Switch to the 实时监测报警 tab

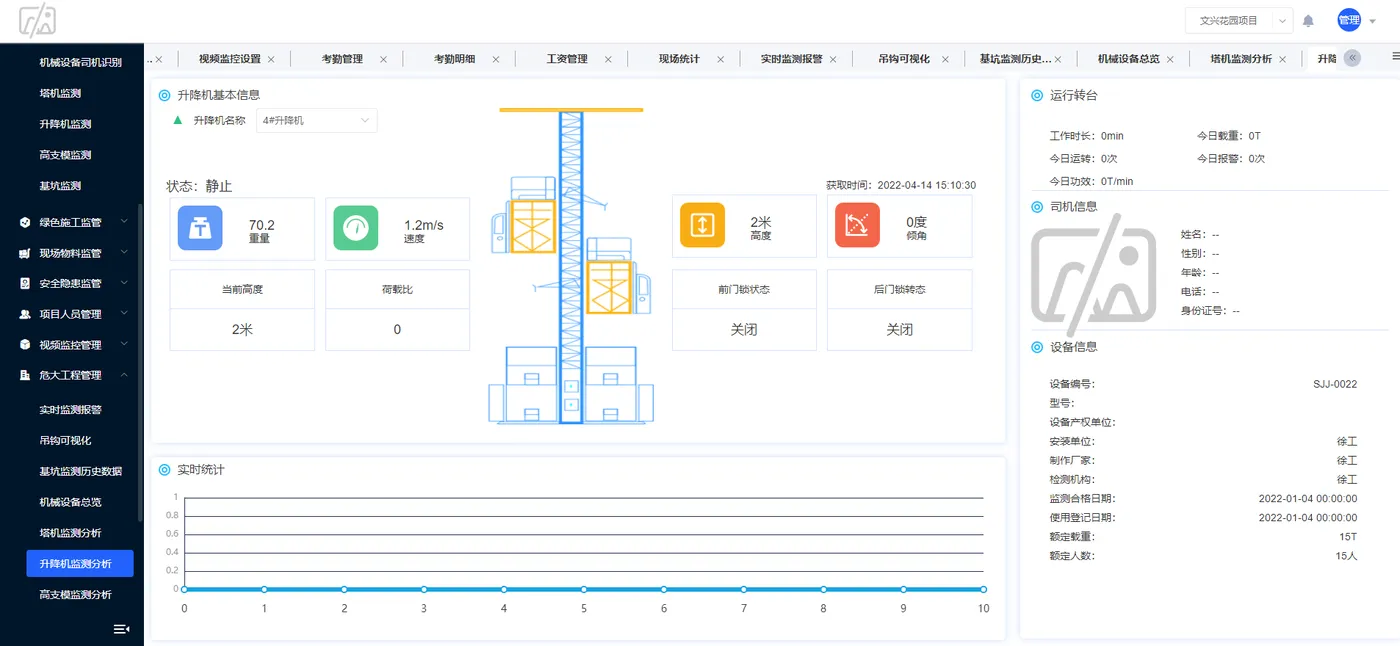(x=791, y=59)
